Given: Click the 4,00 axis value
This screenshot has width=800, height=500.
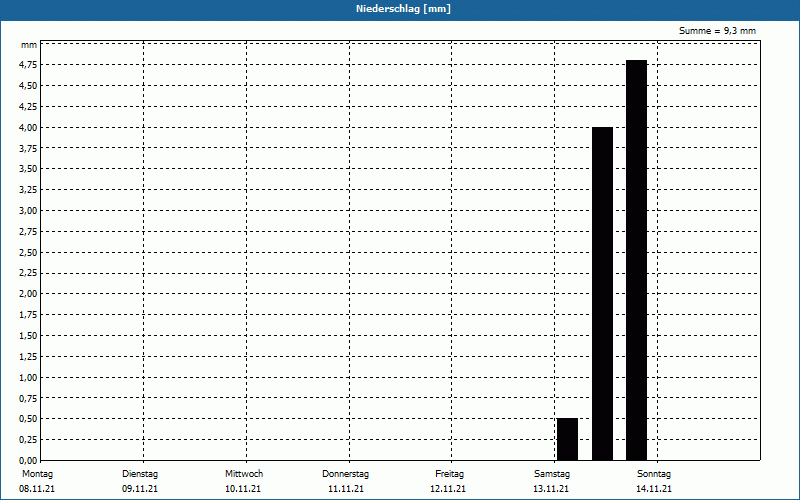Looking at the screenshot, I should click(28, 128).
